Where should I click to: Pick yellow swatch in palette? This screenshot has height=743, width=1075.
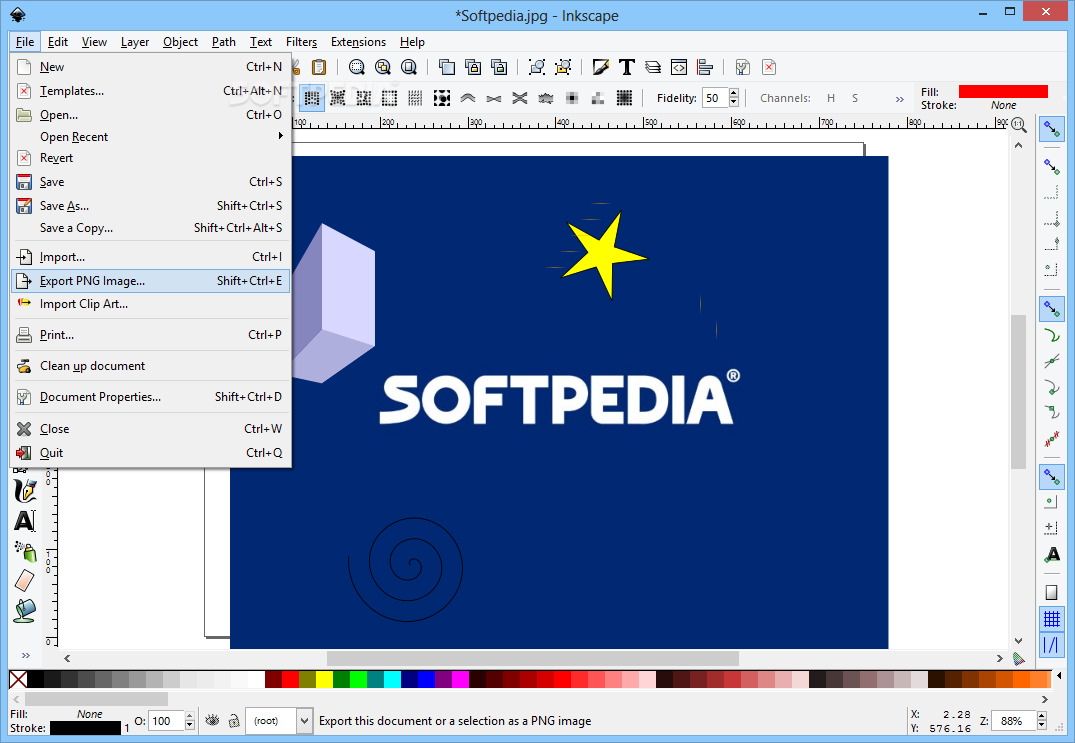[324, 679]
